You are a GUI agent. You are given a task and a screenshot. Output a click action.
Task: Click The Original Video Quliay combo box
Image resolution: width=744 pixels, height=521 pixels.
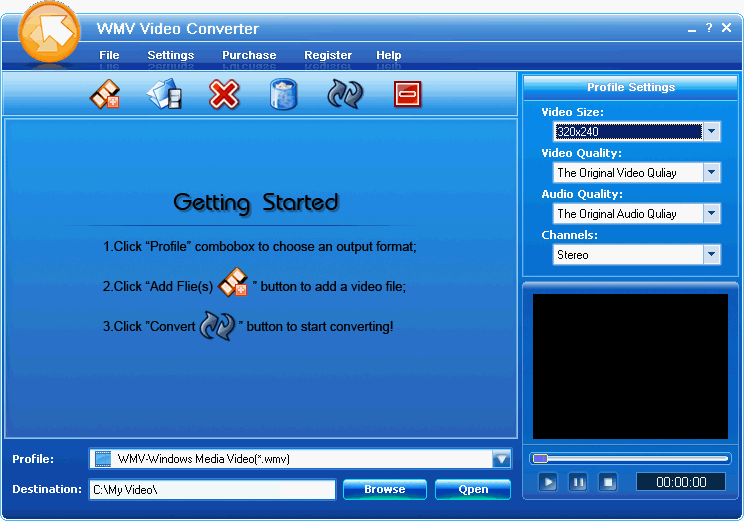coord(636,173)
